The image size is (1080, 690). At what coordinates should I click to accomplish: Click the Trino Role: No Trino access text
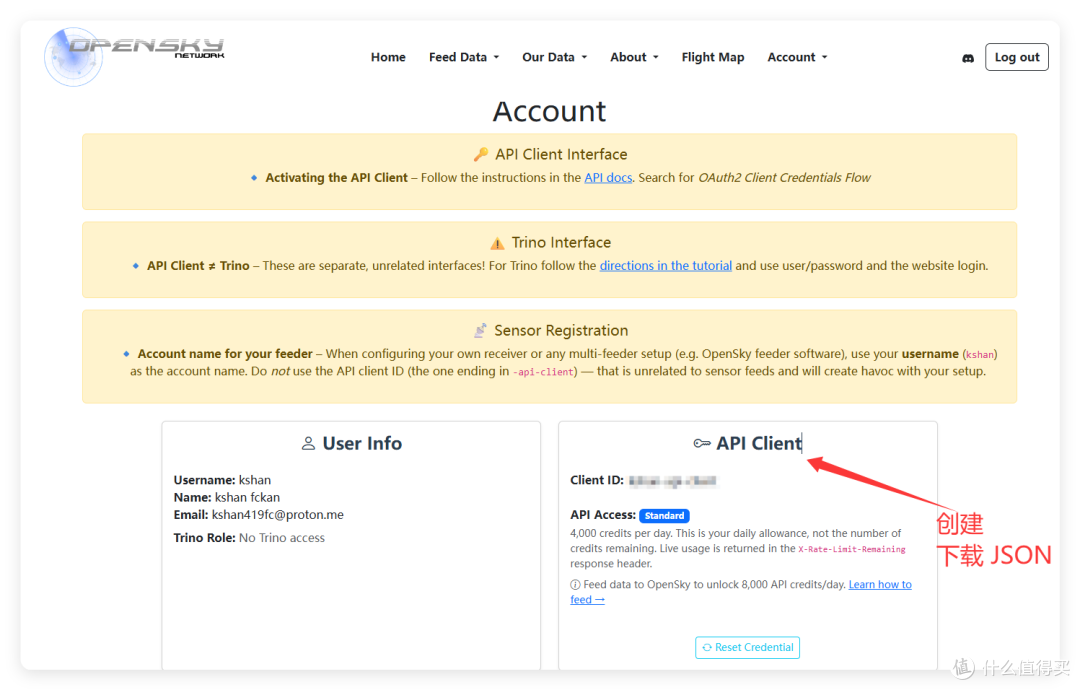(249, 538)
